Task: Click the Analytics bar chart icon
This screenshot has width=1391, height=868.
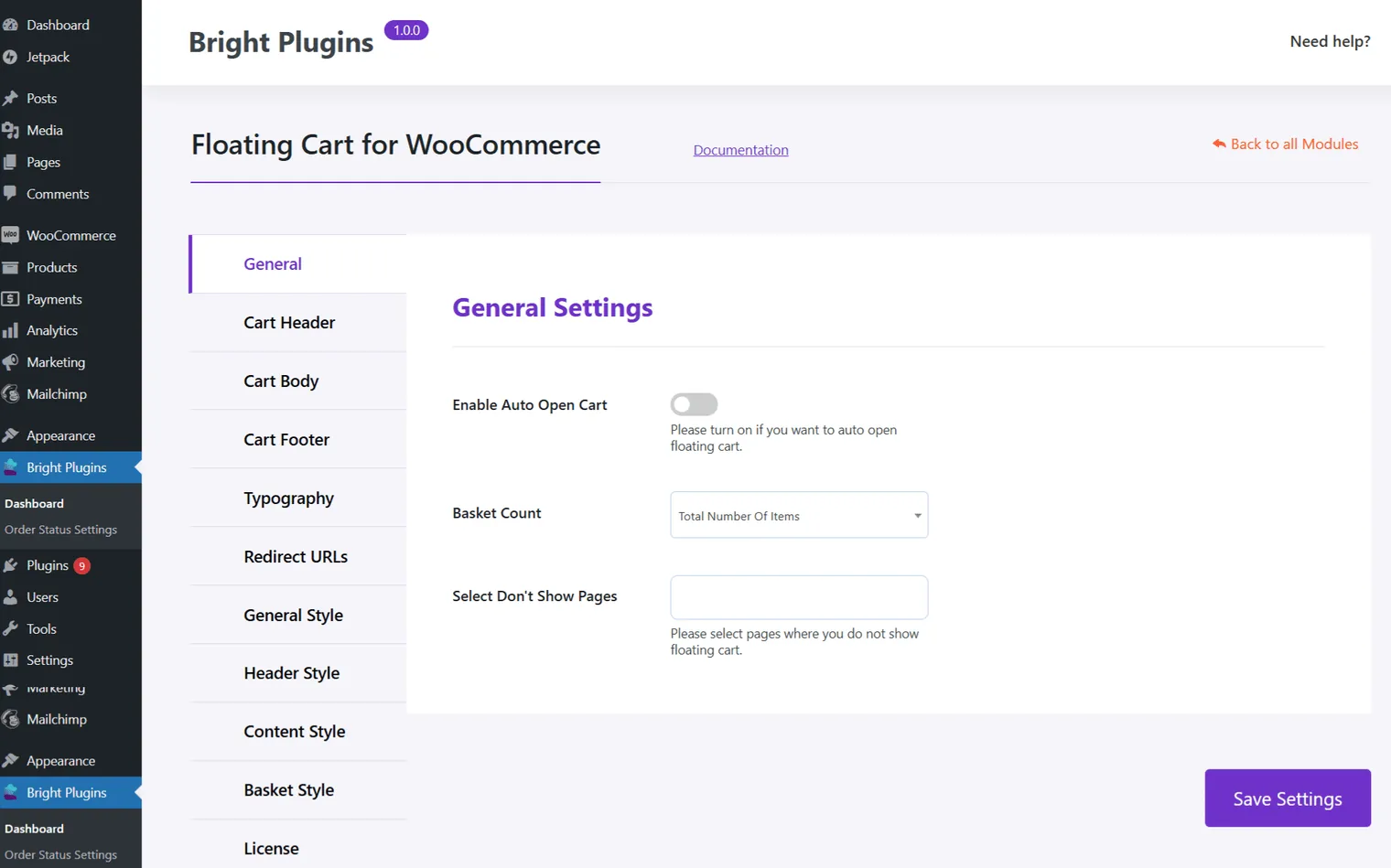Action: (10, 330)
